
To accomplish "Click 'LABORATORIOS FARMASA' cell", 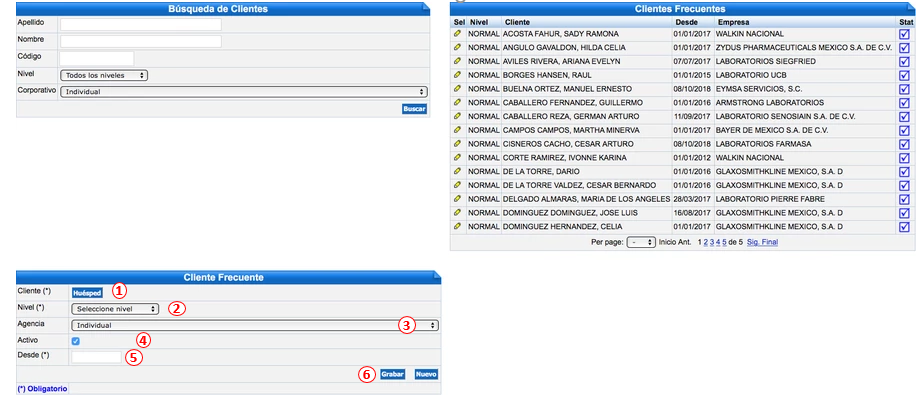I will (764, 144).
